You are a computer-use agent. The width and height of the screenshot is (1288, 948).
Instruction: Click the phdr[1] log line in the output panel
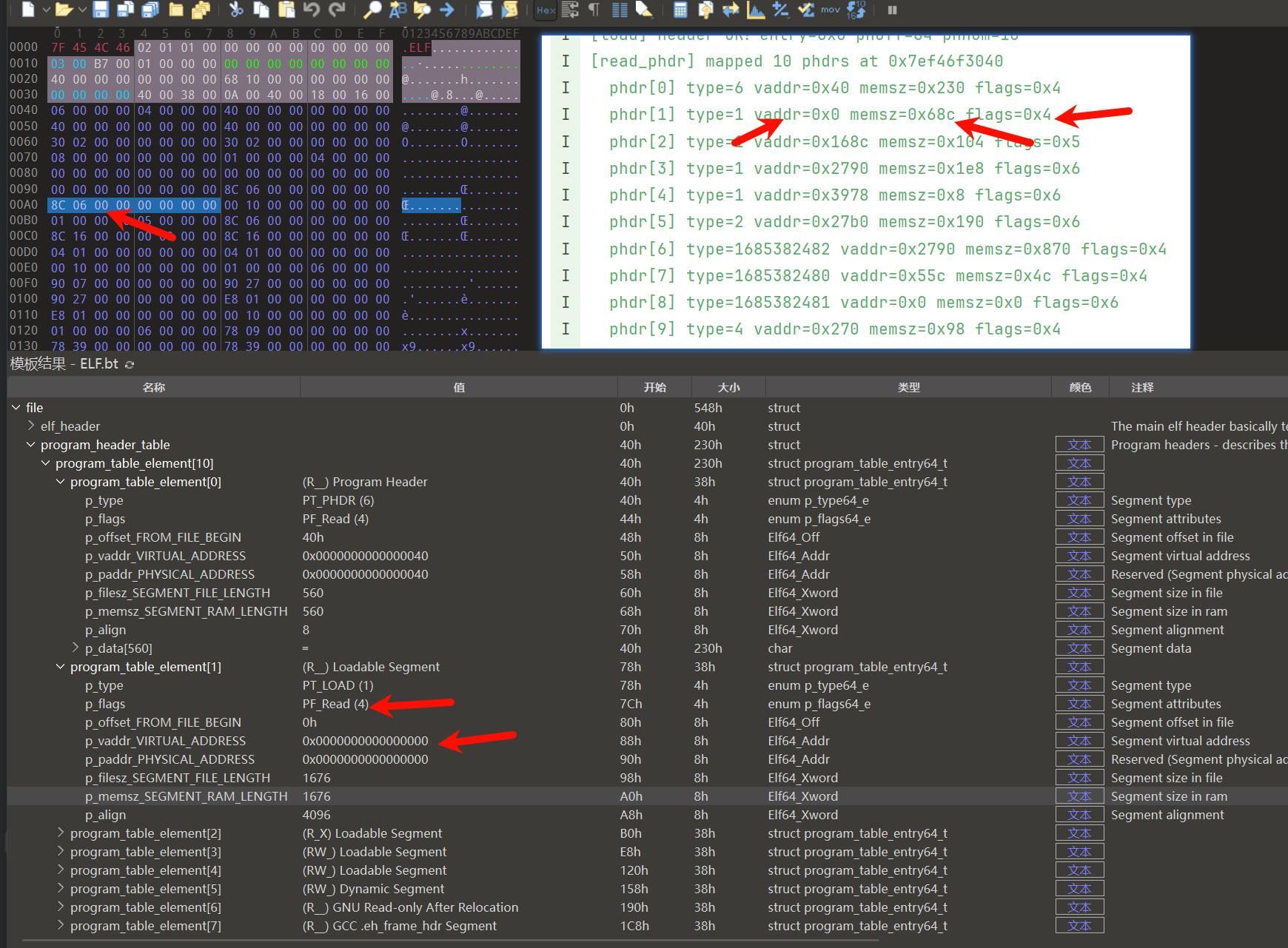click(x=830, y=115)
